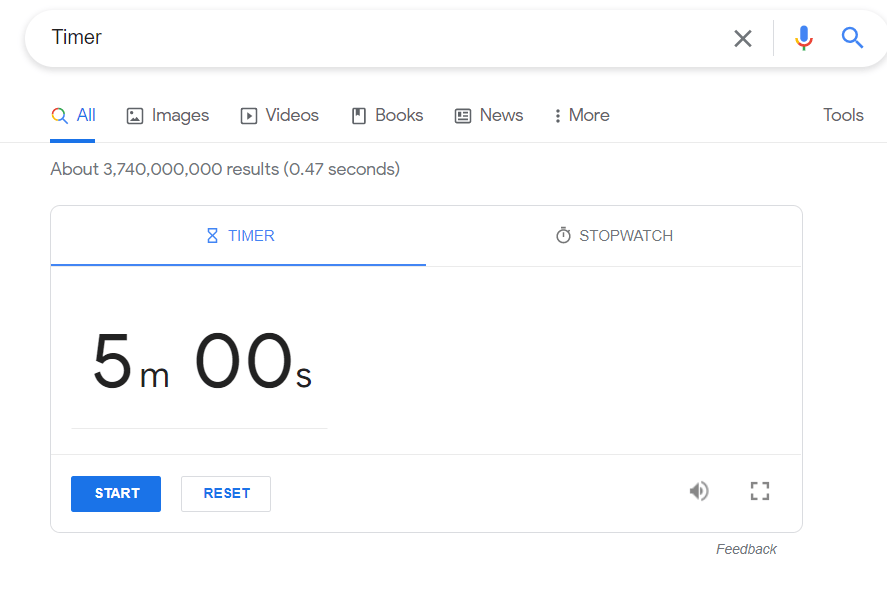The height and width of the screenshot is (590, 887).
Task: Open the More search categories menu
Action: click(x=581, y=115)
